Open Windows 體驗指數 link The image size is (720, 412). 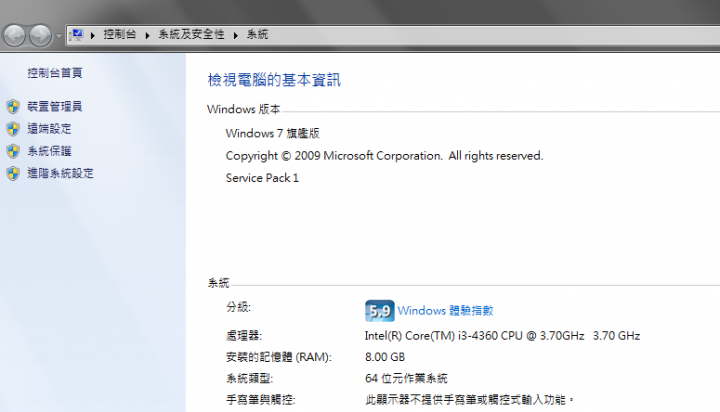pyautogui.click(x=445, y=310)
